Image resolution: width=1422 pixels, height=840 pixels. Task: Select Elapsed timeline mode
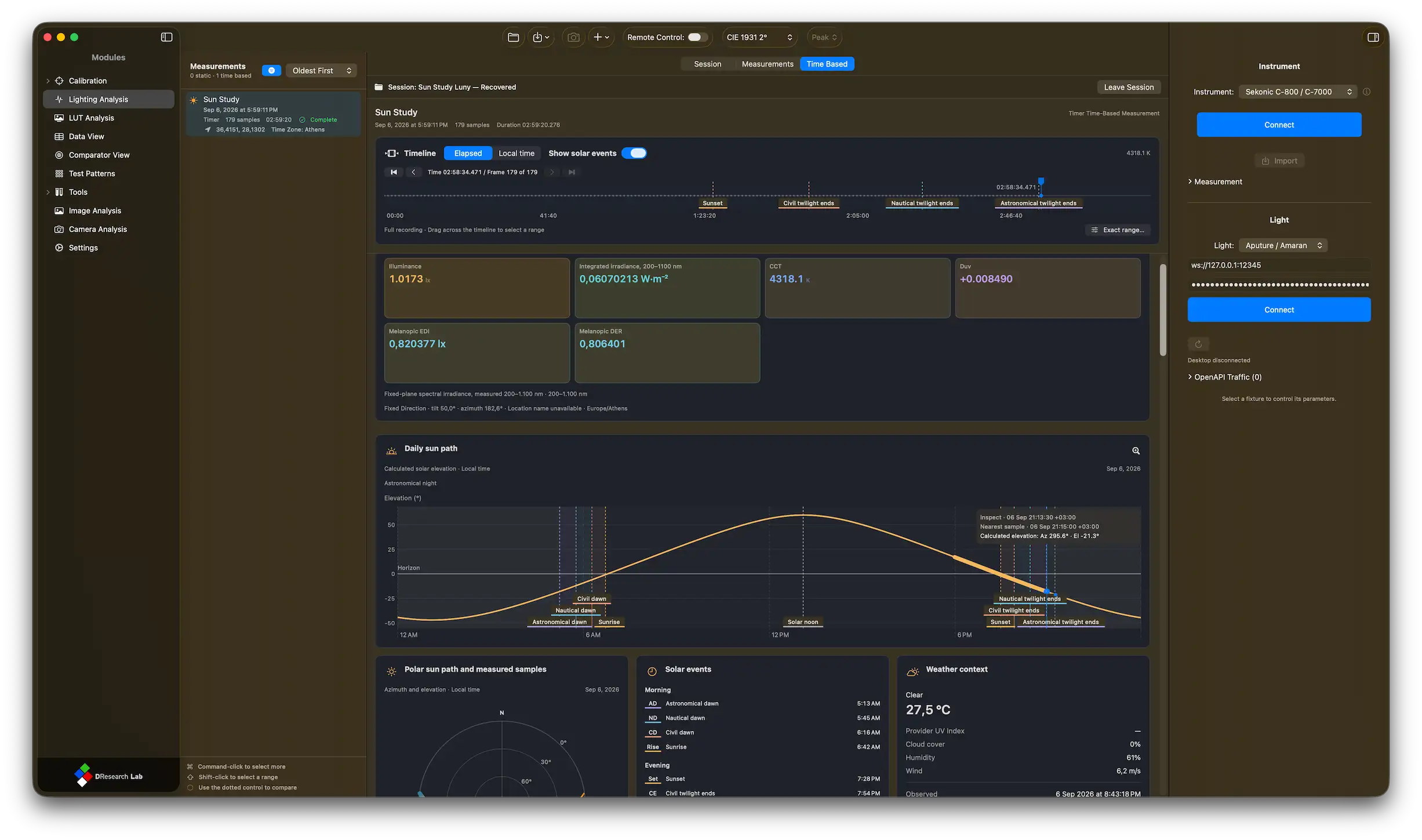coord(468,153)
